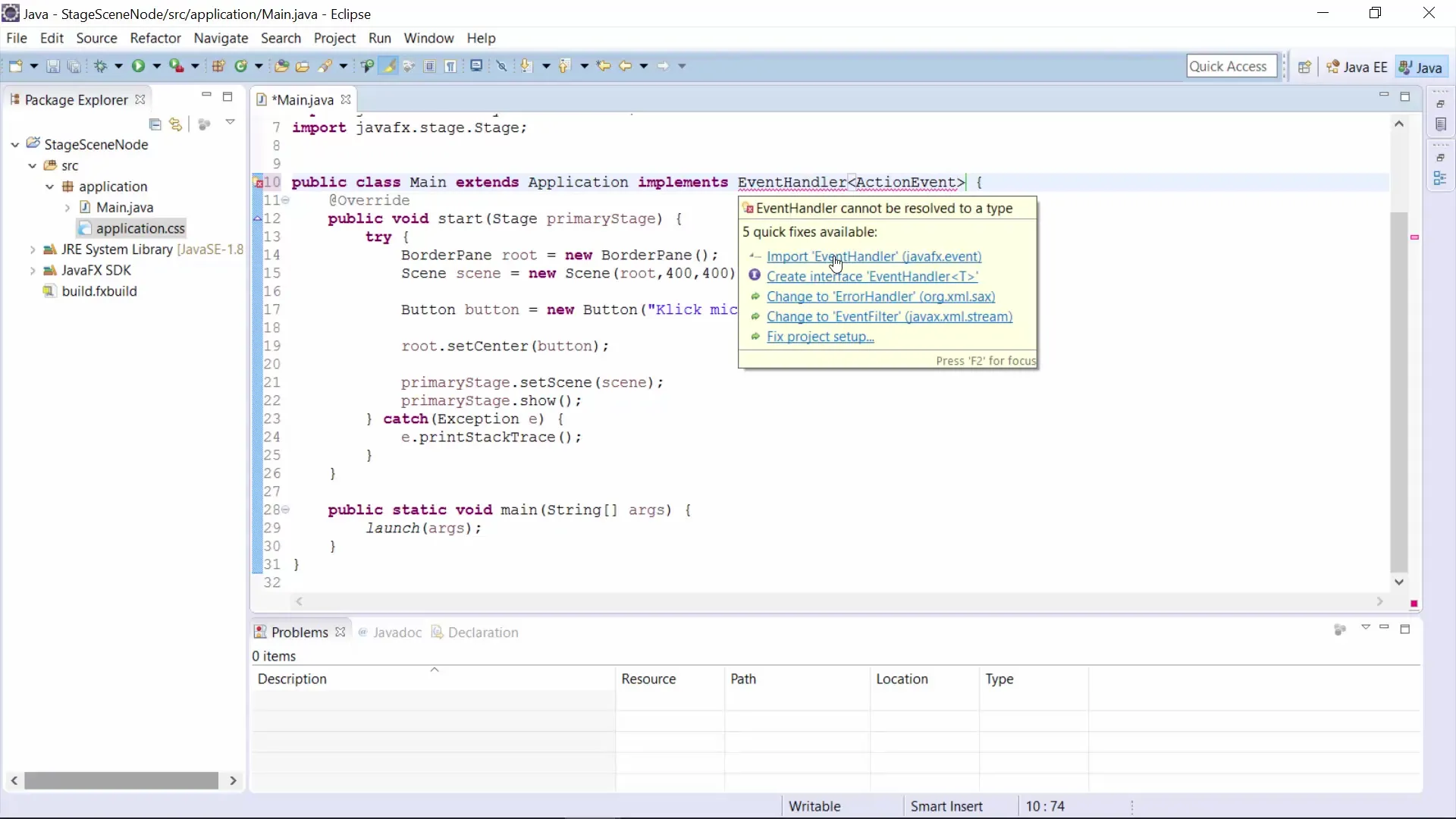This screenshot has width=1456, height=819.
Task: Toggle Mark Occurrences highlighter icon
Action: [388, 66]
